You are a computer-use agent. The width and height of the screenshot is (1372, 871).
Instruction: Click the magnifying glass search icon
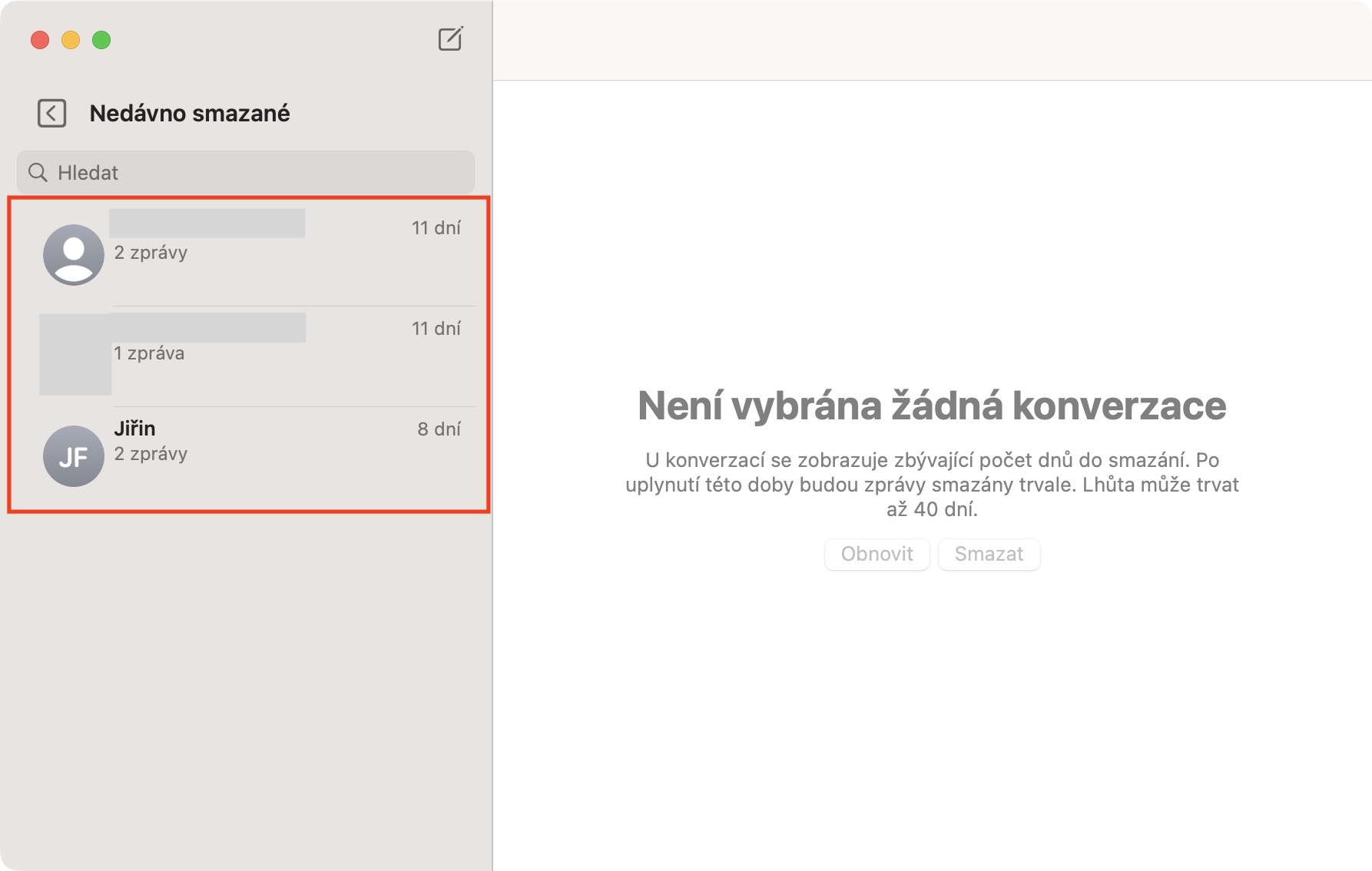click(38, 172)
